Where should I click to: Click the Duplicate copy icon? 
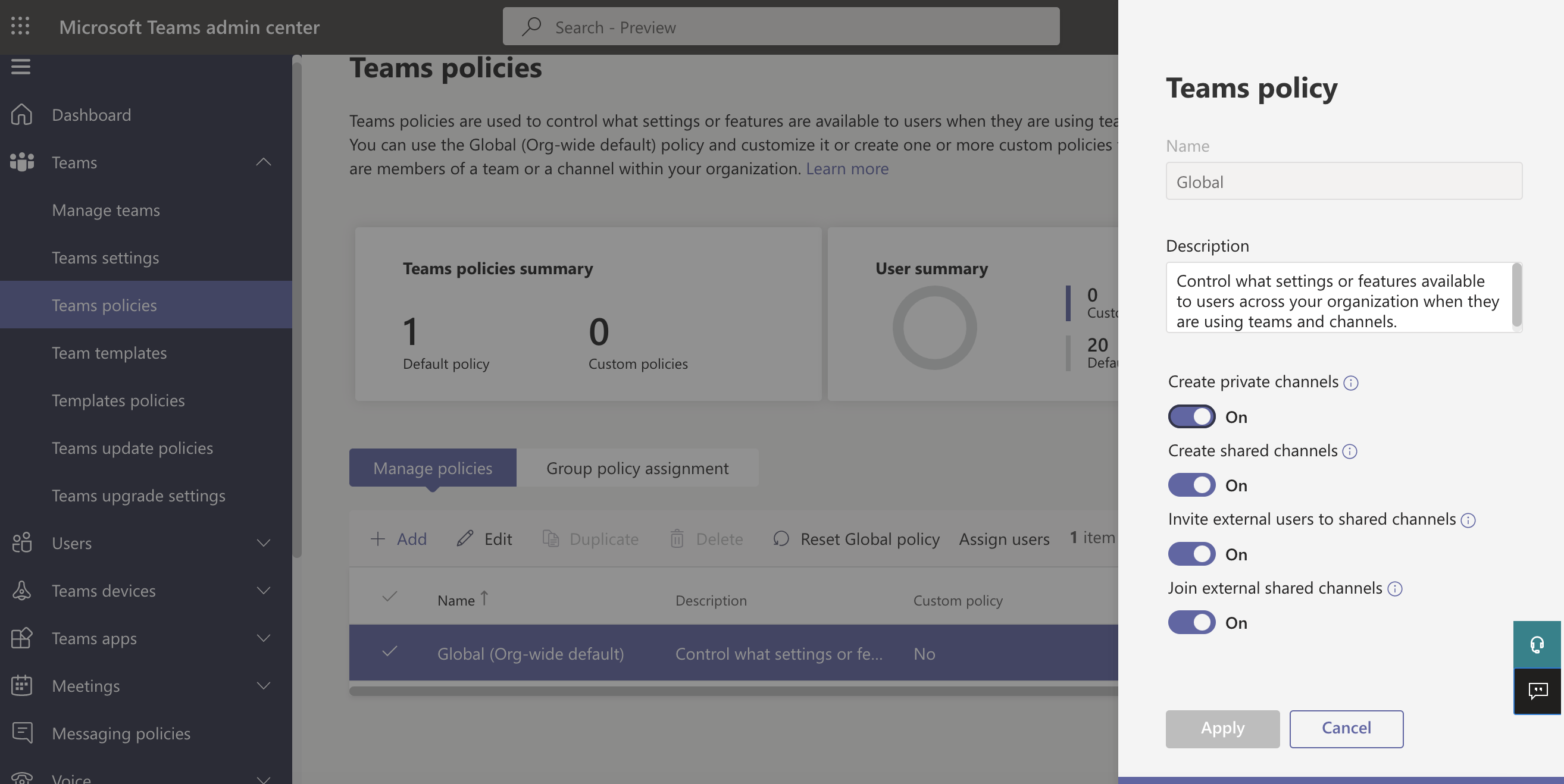pyautogui.click(x=550, y=538)
